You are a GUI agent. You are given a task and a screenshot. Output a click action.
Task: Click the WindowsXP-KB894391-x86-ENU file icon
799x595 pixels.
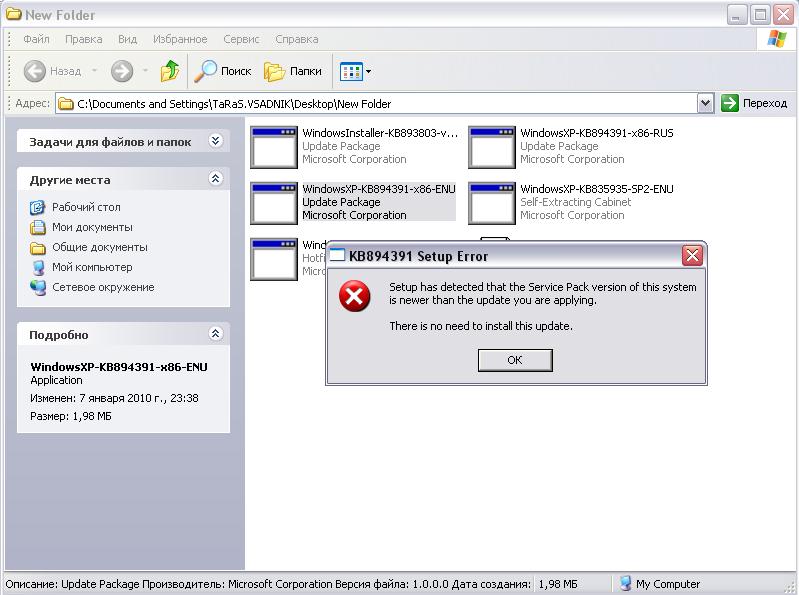click(273, 203)
